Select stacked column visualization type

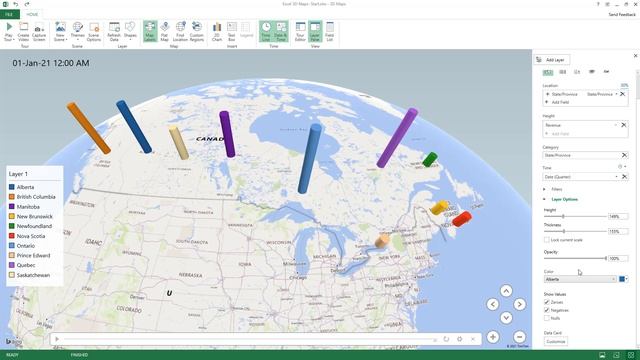pos(548,72)
